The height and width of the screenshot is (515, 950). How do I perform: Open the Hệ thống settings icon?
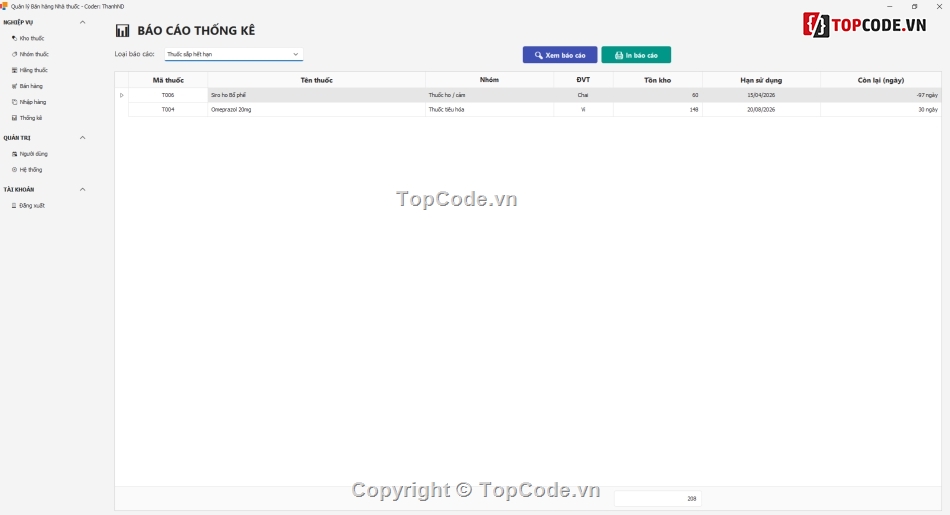[15, 170]
